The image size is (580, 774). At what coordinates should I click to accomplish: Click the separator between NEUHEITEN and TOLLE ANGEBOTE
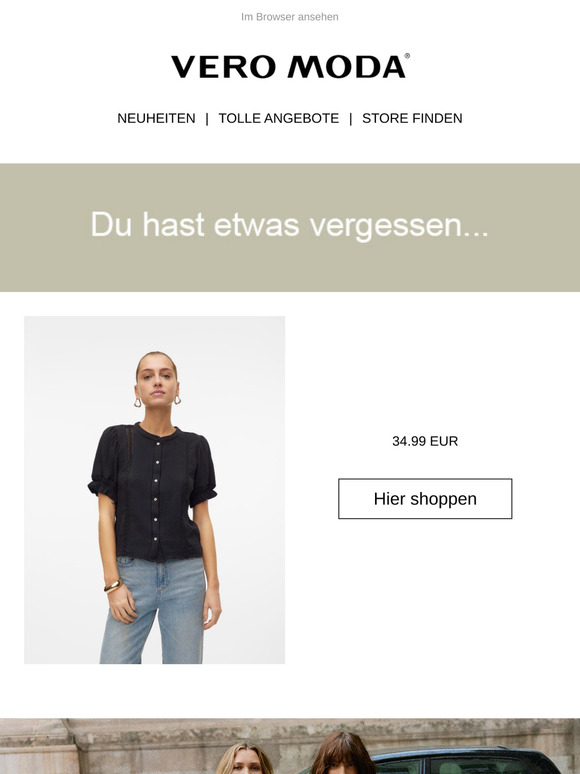tap(207, 118)
